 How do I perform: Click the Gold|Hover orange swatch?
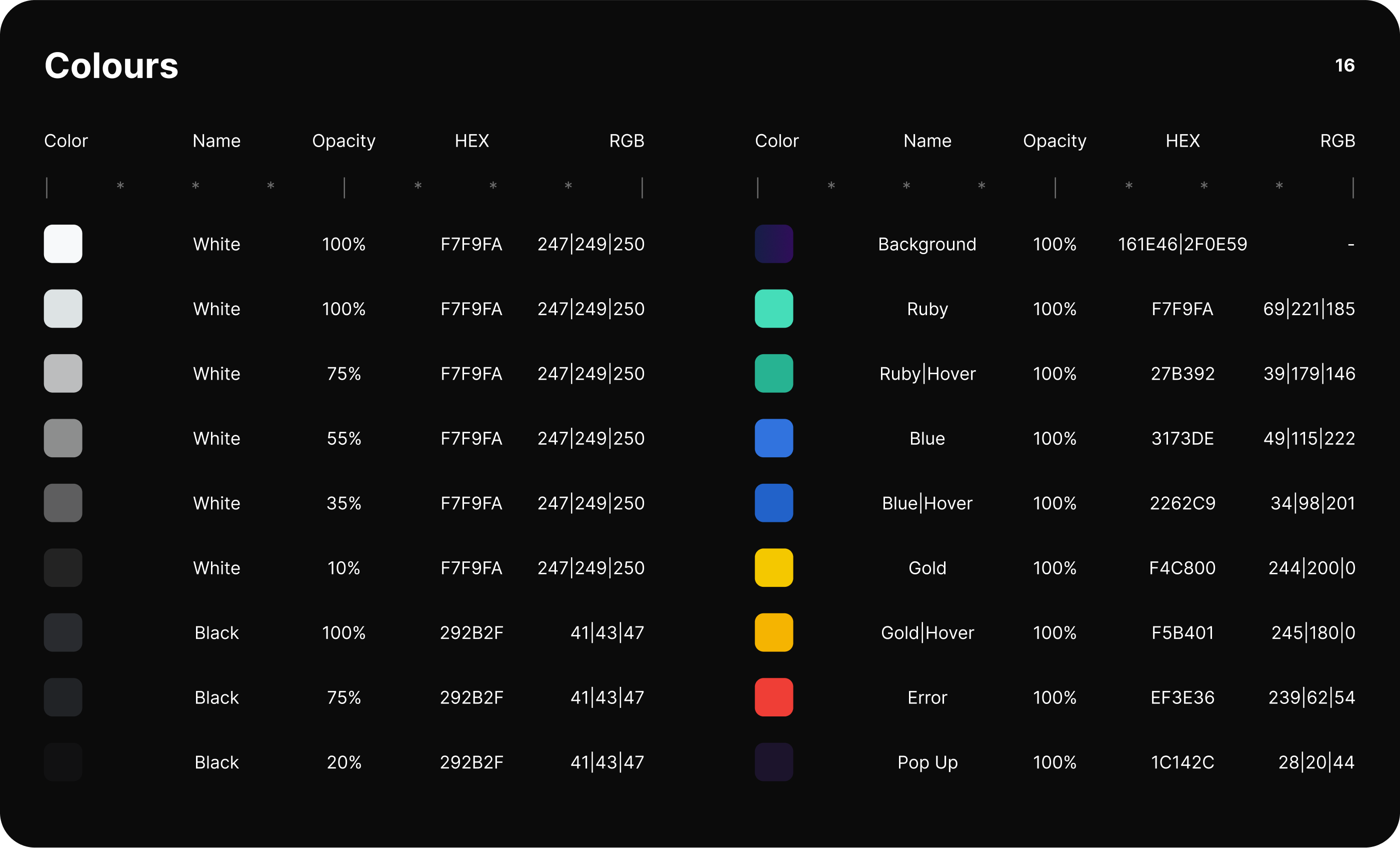773,632
